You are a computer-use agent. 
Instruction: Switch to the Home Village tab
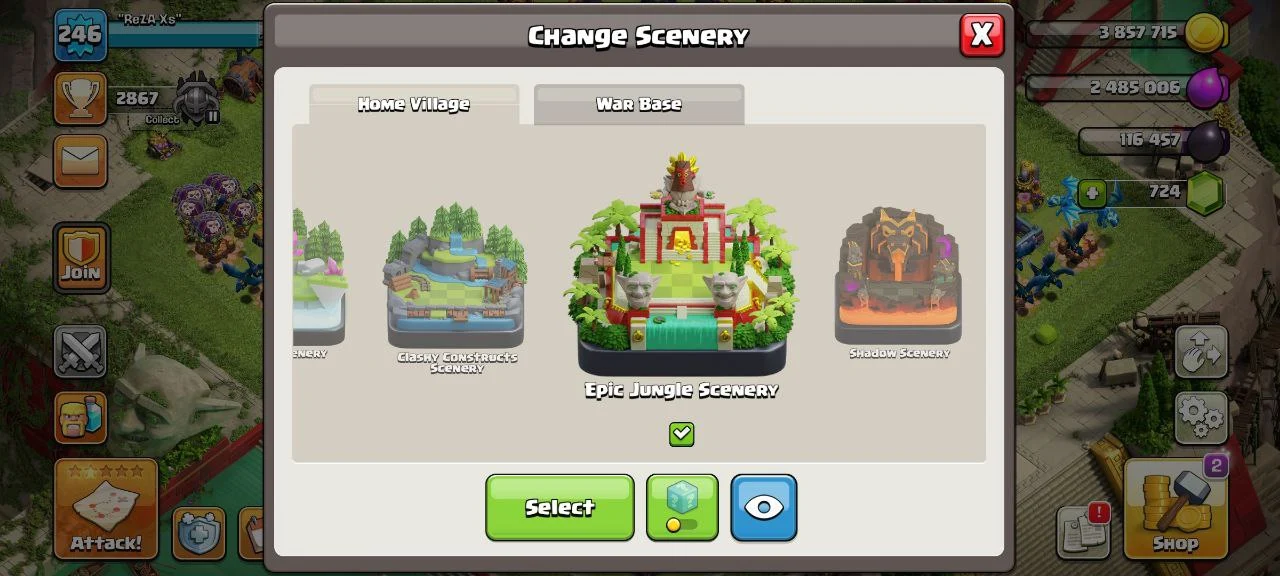pos(414,104)
